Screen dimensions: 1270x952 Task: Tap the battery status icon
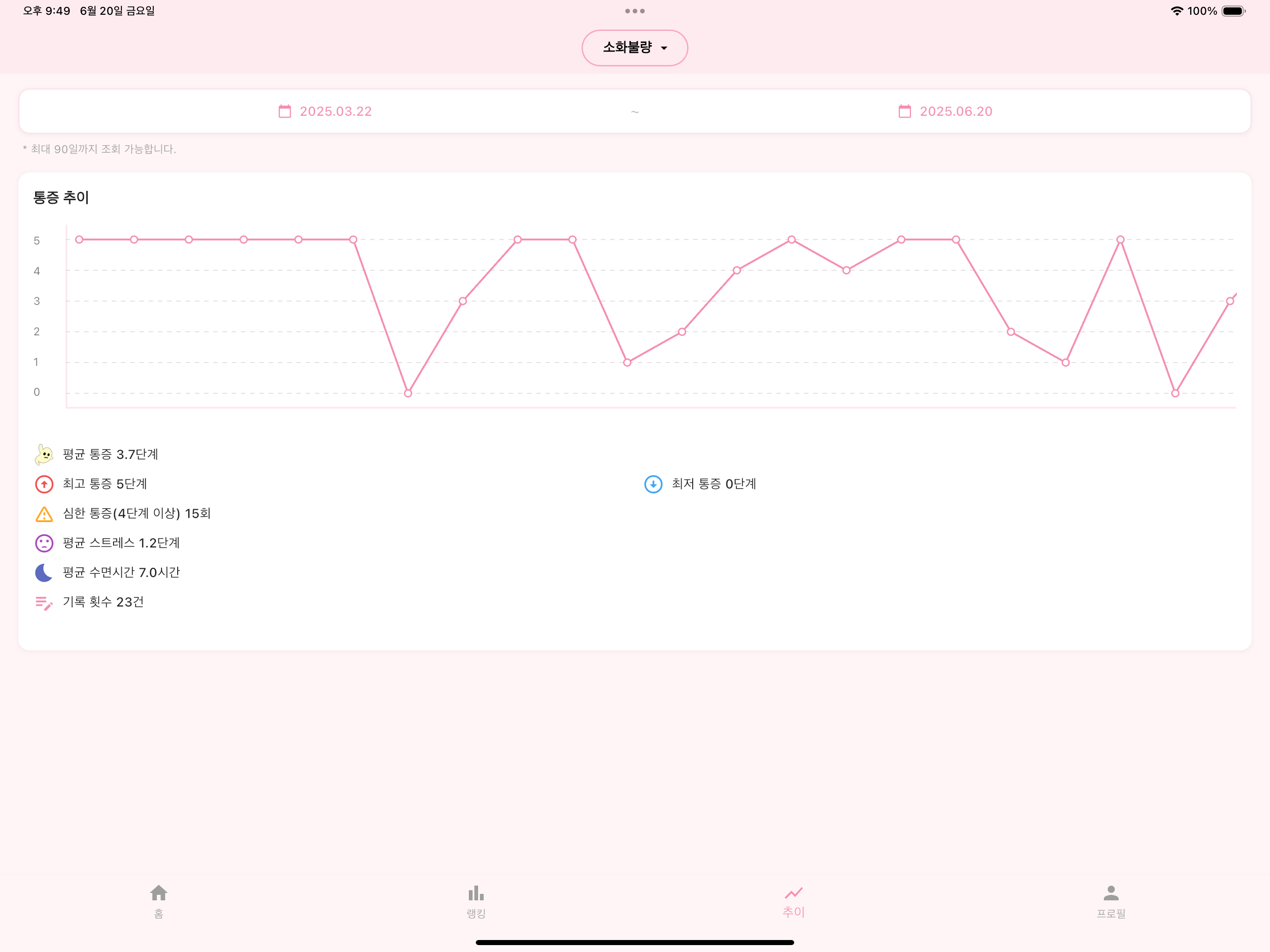coord(1233,11)
